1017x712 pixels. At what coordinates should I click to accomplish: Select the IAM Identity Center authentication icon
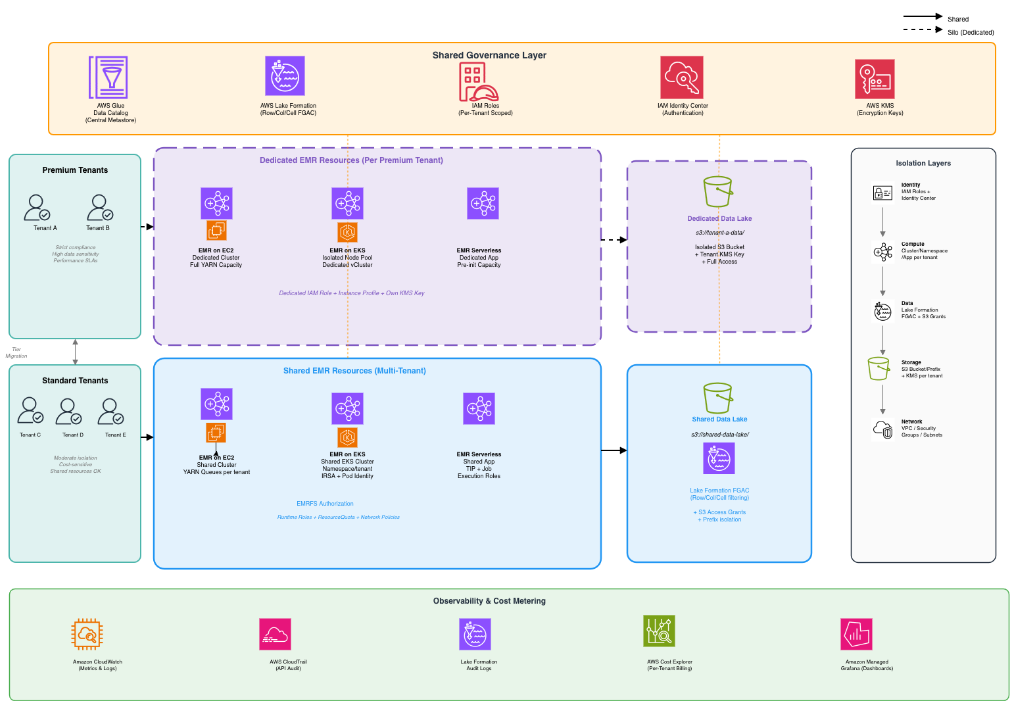coord(682,77)
